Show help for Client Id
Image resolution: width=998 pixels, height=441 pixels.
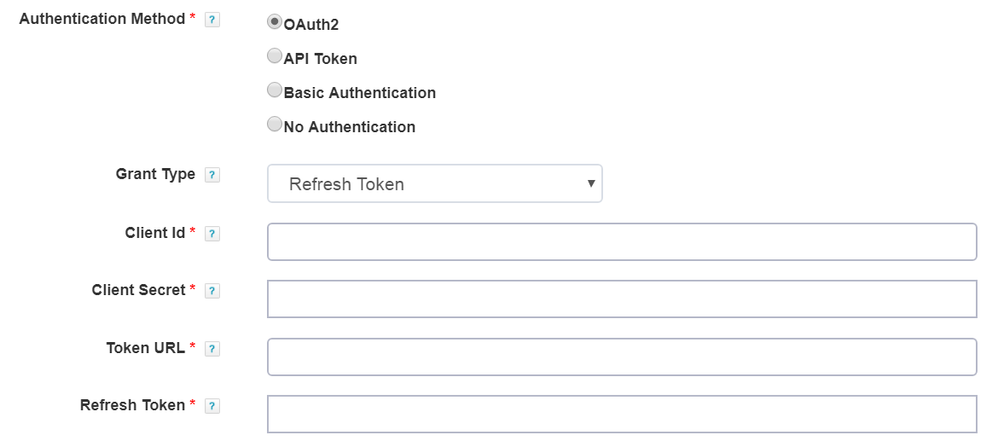212,234
